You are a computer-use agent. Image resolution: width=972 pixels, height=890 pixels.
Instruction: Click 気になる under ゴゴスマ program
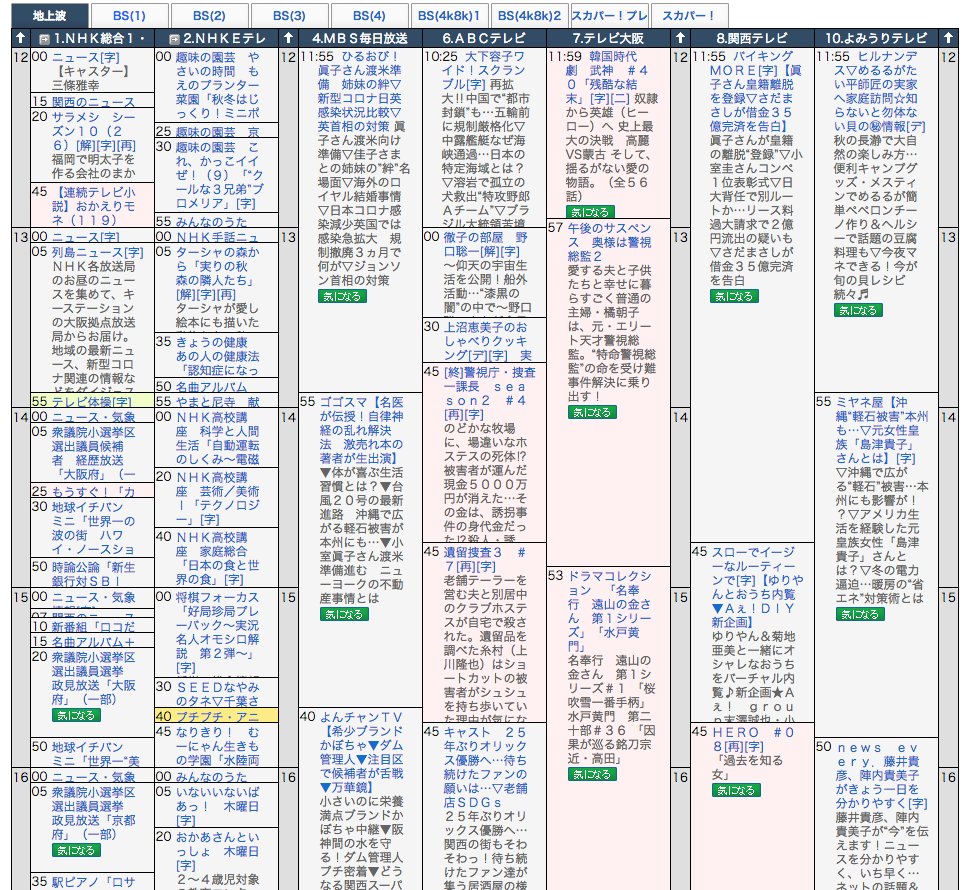click(x=344, y=614)
